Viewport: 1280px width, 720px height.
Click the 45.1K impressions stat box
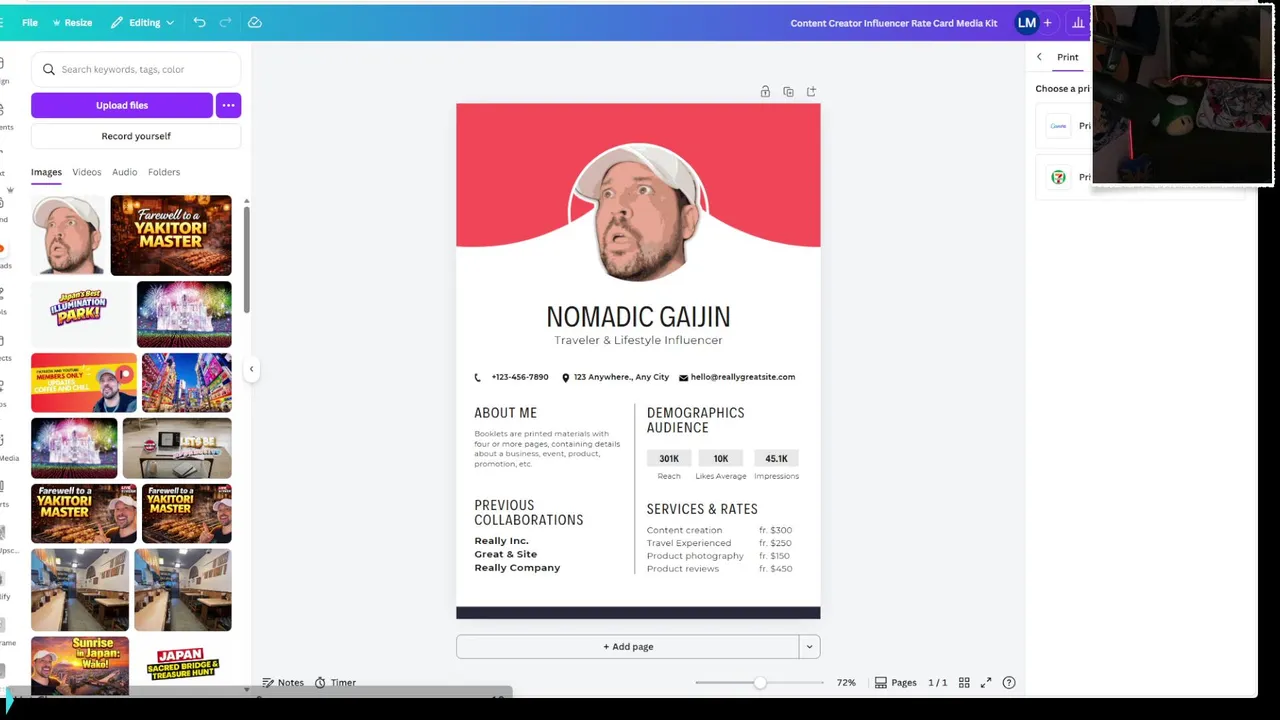[776, 459]
